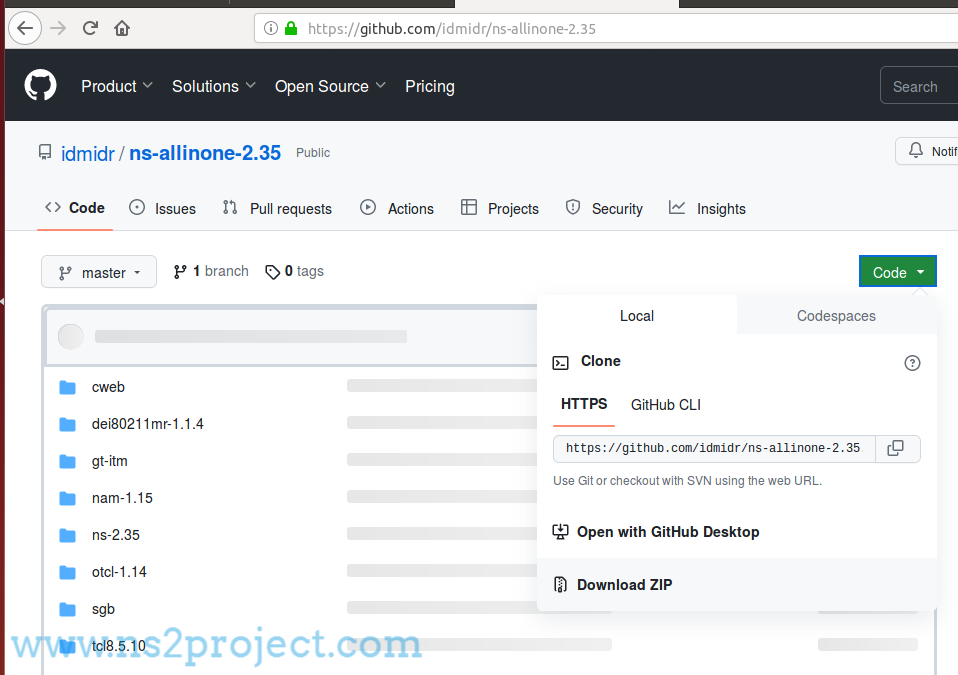
Task: Open the sgb folder
Action: [103, 609]
